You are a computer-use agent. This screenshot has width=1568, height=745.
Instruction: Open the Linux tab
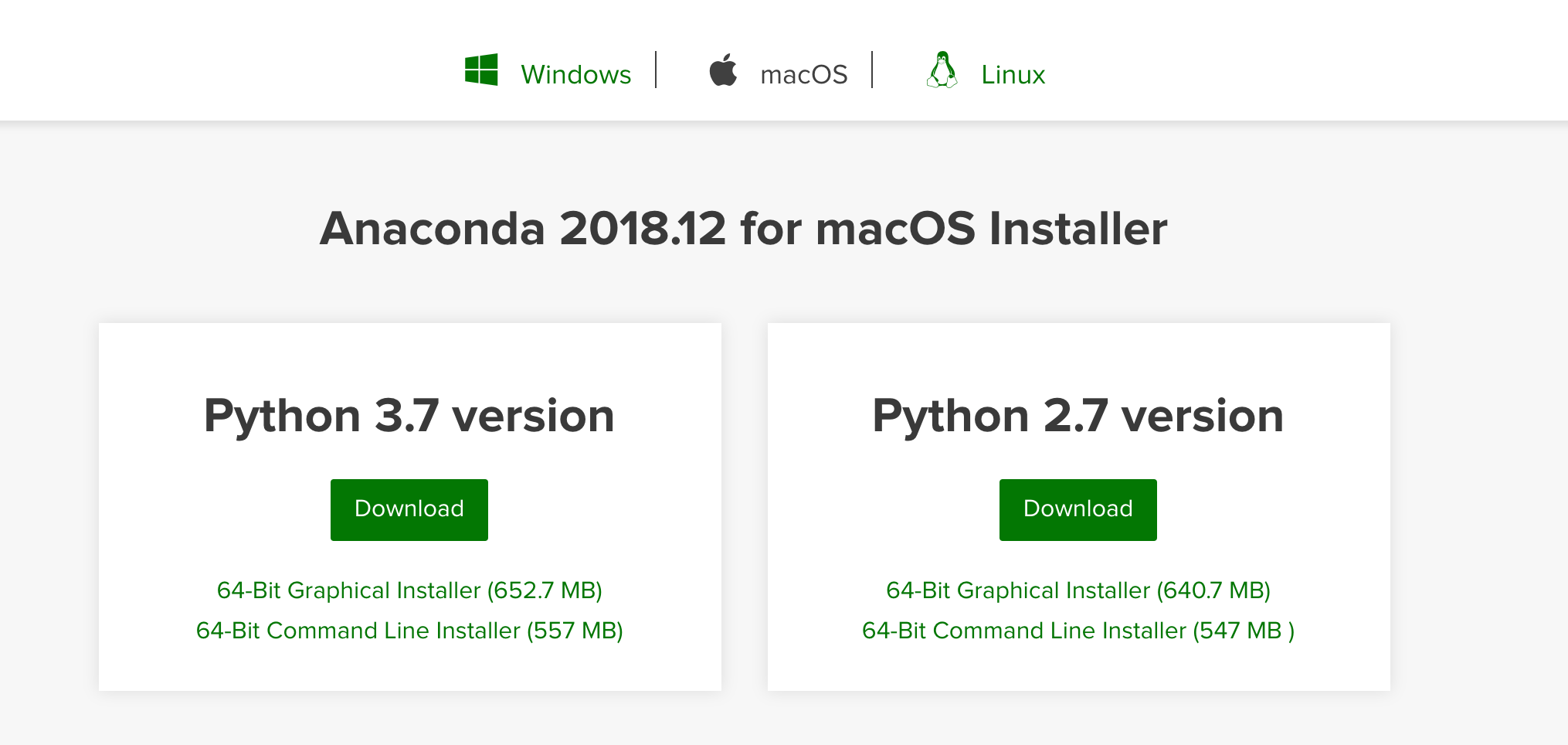(1013, 74)
